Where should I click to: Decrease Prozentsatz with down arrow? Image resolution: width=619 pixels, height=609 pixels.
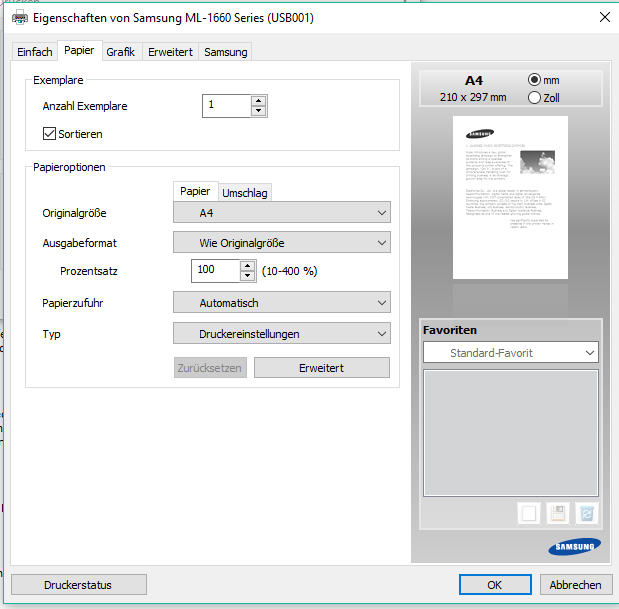[248, 276]
